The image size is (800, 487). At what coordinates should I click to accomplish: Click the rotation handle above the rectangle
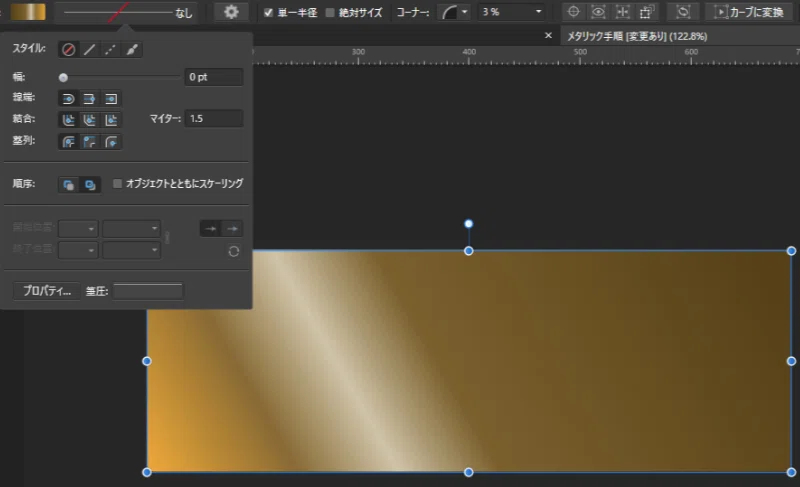coord(468,224)
